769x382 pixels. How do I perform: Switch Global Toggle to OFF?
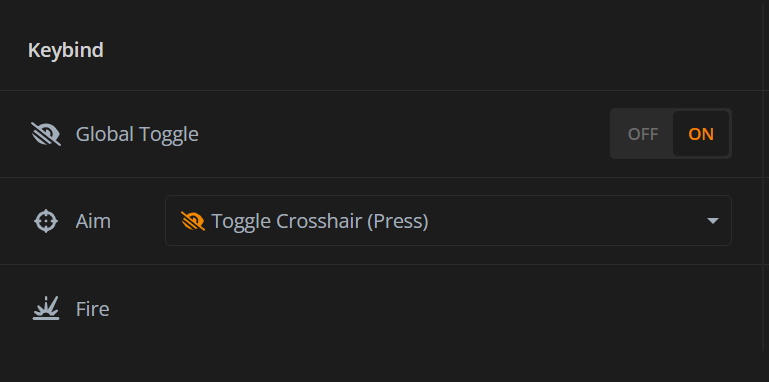642,134
